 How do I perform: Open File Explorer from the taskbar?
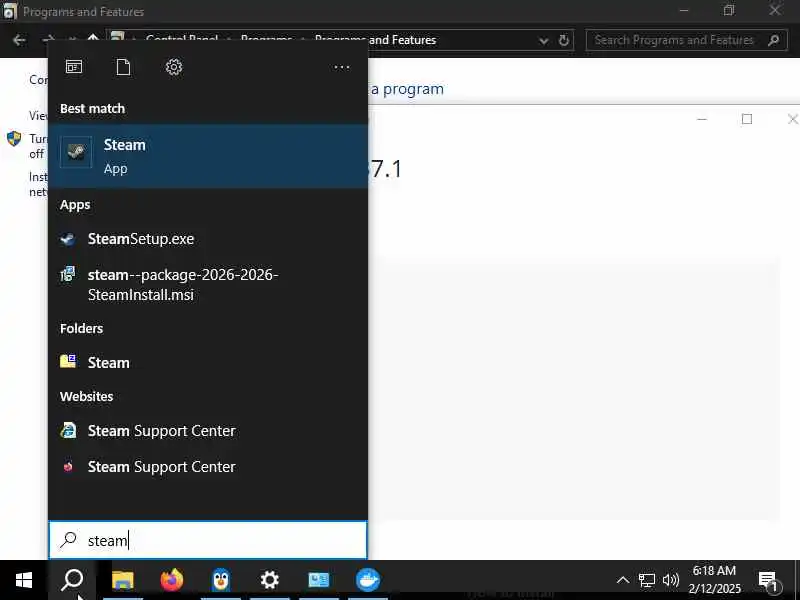coord(123,580)
